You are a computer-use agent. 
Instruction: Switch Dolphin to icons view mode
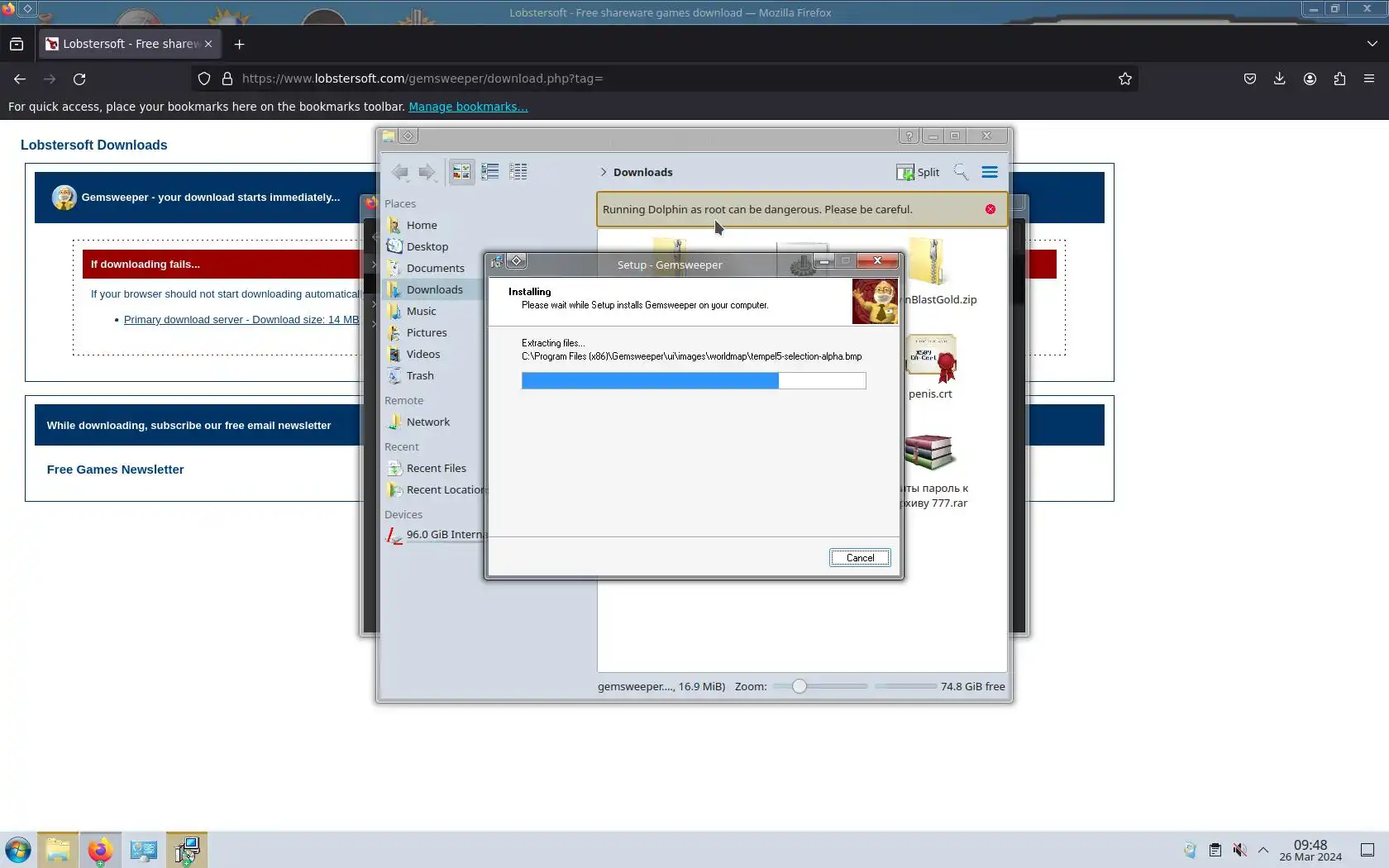click(461, 172)
